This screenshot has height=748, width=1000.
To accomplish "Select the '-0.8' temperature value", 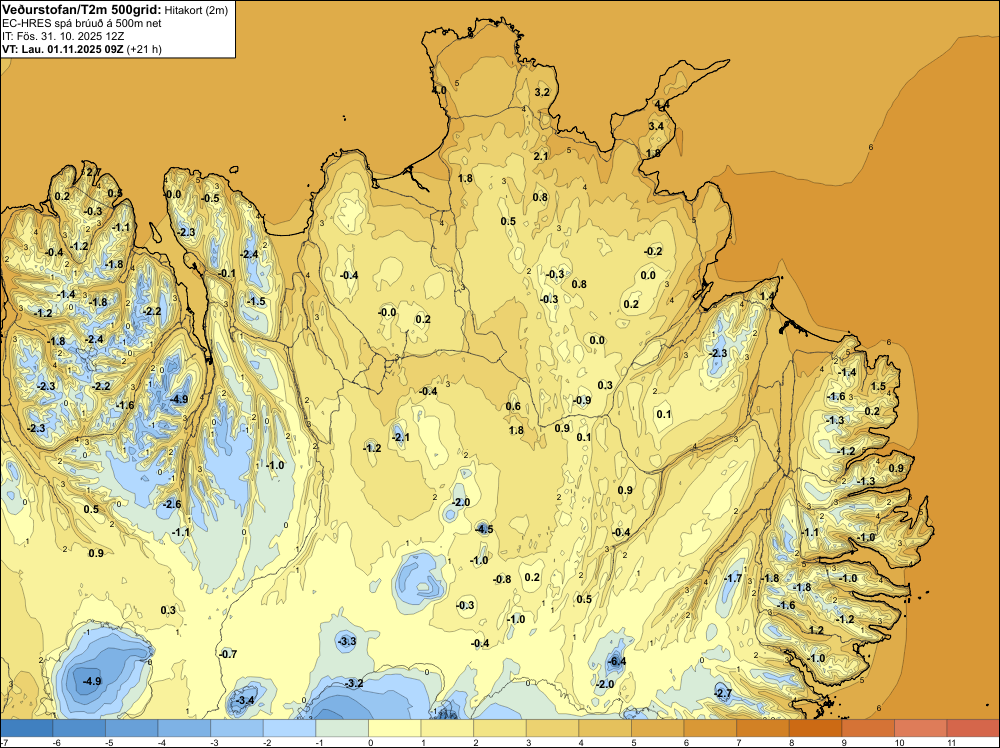I will tap(502, 580).
